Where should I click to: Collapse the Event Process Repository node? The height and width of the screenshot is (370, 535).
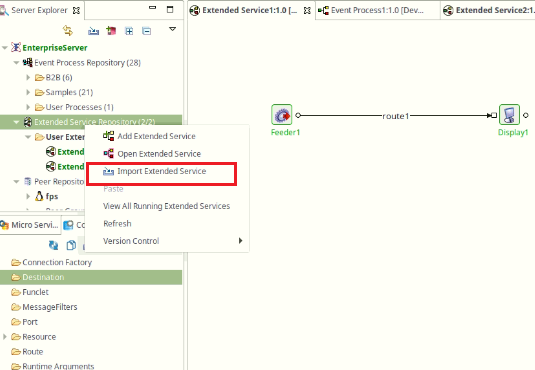click(x=16, y=63)
